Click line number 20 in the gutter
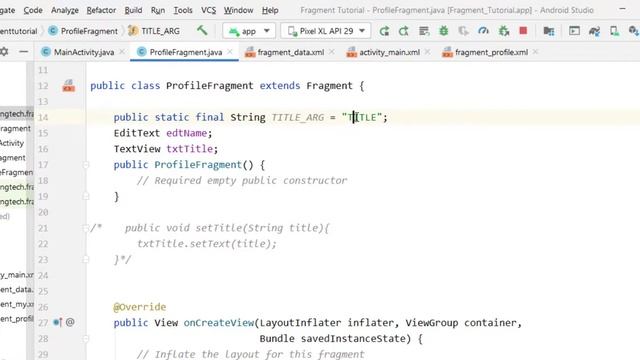640x360 pixels. pos(43,212)
